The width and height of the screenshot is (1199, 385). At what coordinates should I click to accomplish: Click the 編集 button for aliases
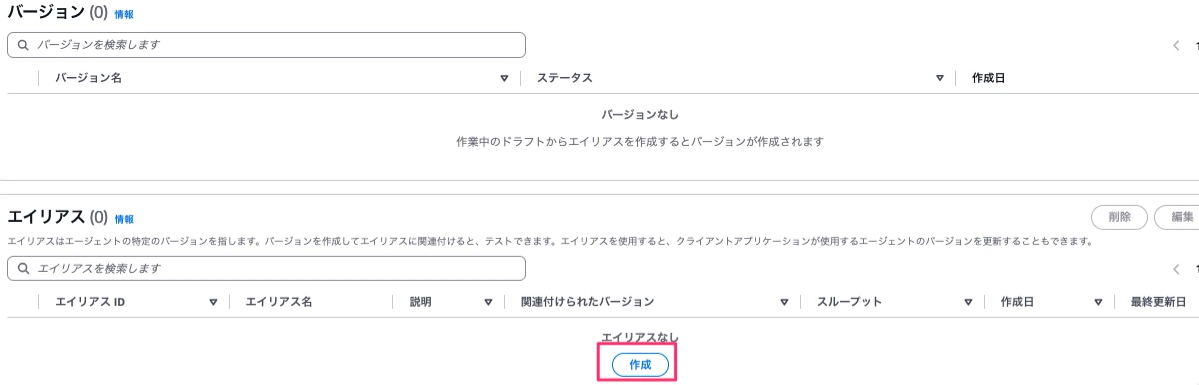coord(1178,217)
